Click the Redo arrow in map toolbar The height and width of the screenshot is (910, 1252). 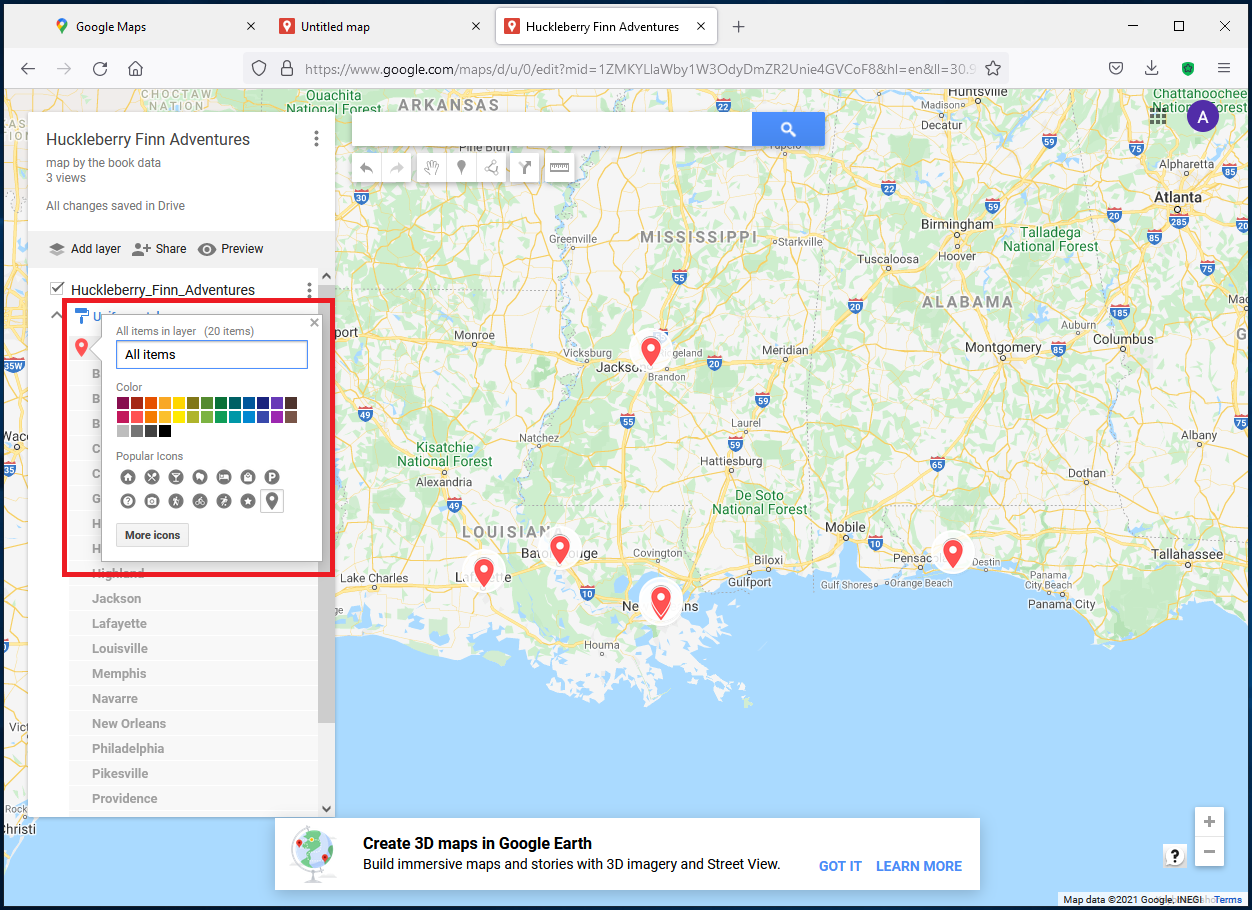(x=398, y=168)
